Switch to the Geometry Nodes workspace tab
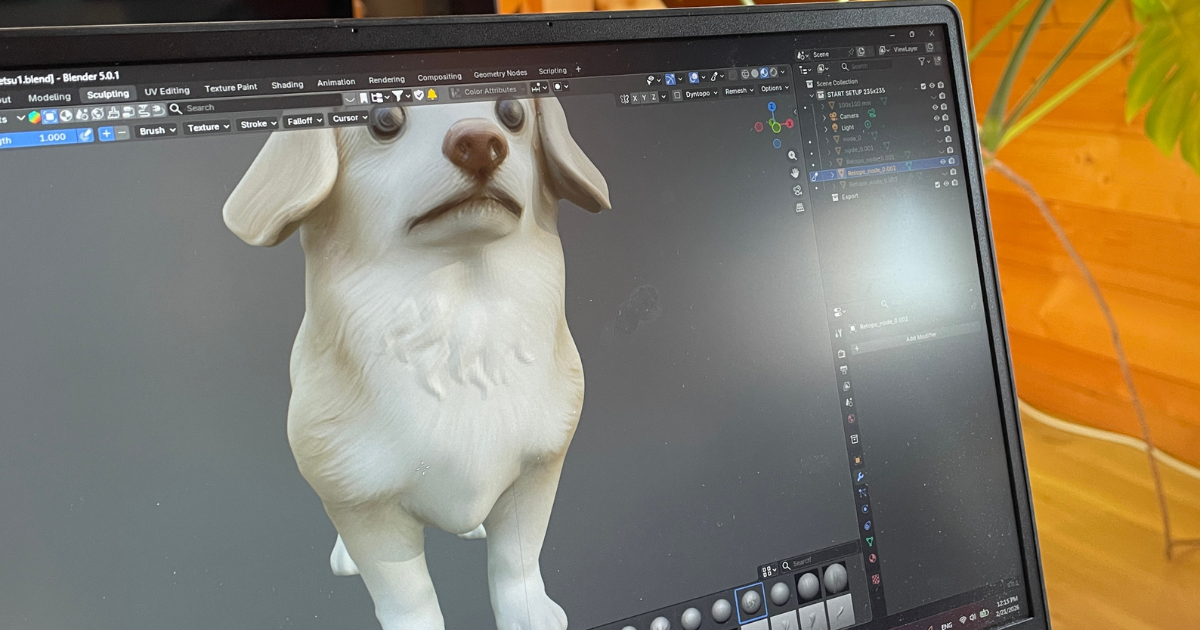This screenshot has height=630, width=1200. pos(500,73)
